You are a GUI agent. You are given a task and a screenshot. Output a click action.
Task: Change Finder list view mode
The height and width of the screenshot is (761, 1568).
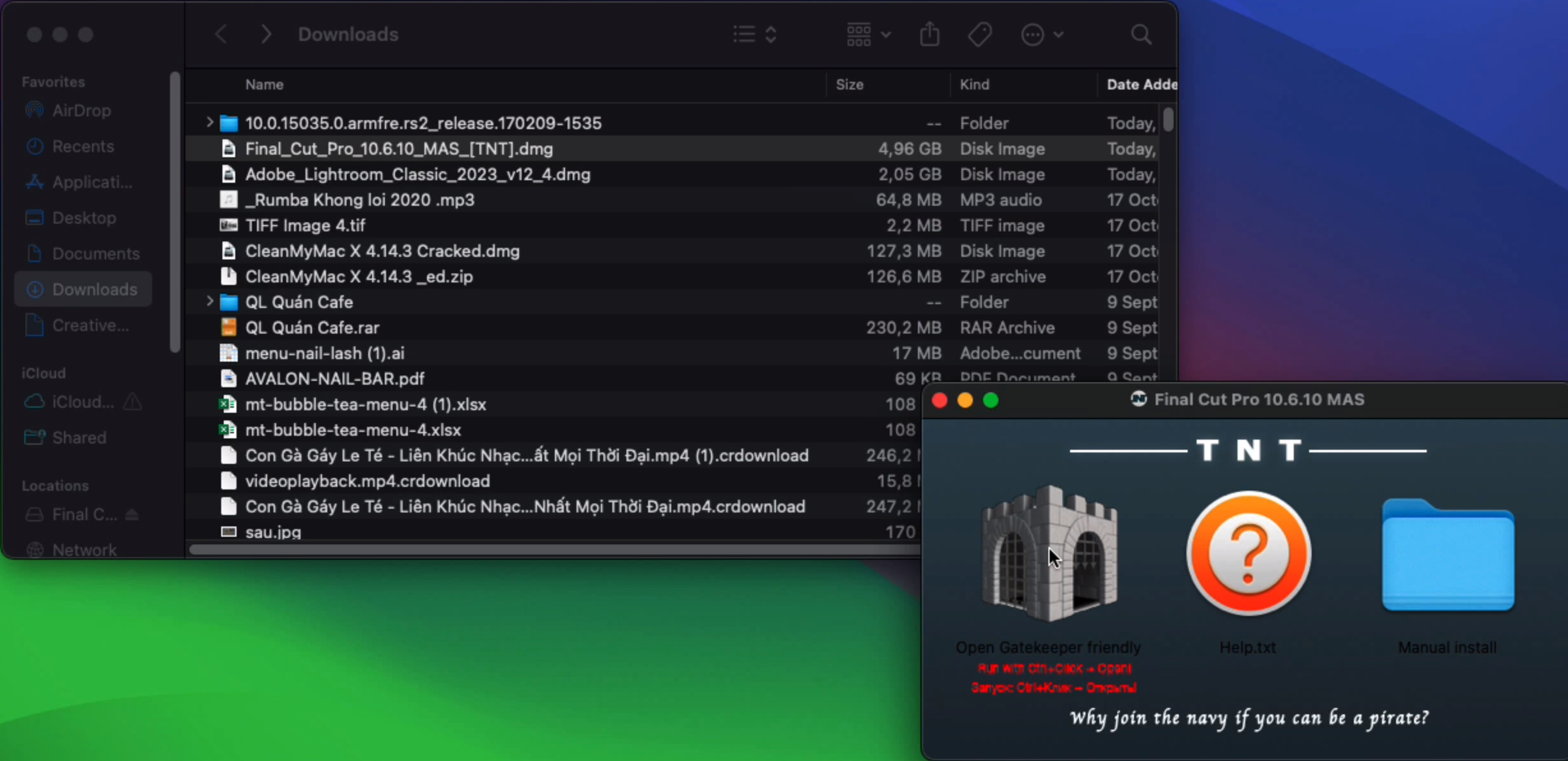[x=754, y=35]
